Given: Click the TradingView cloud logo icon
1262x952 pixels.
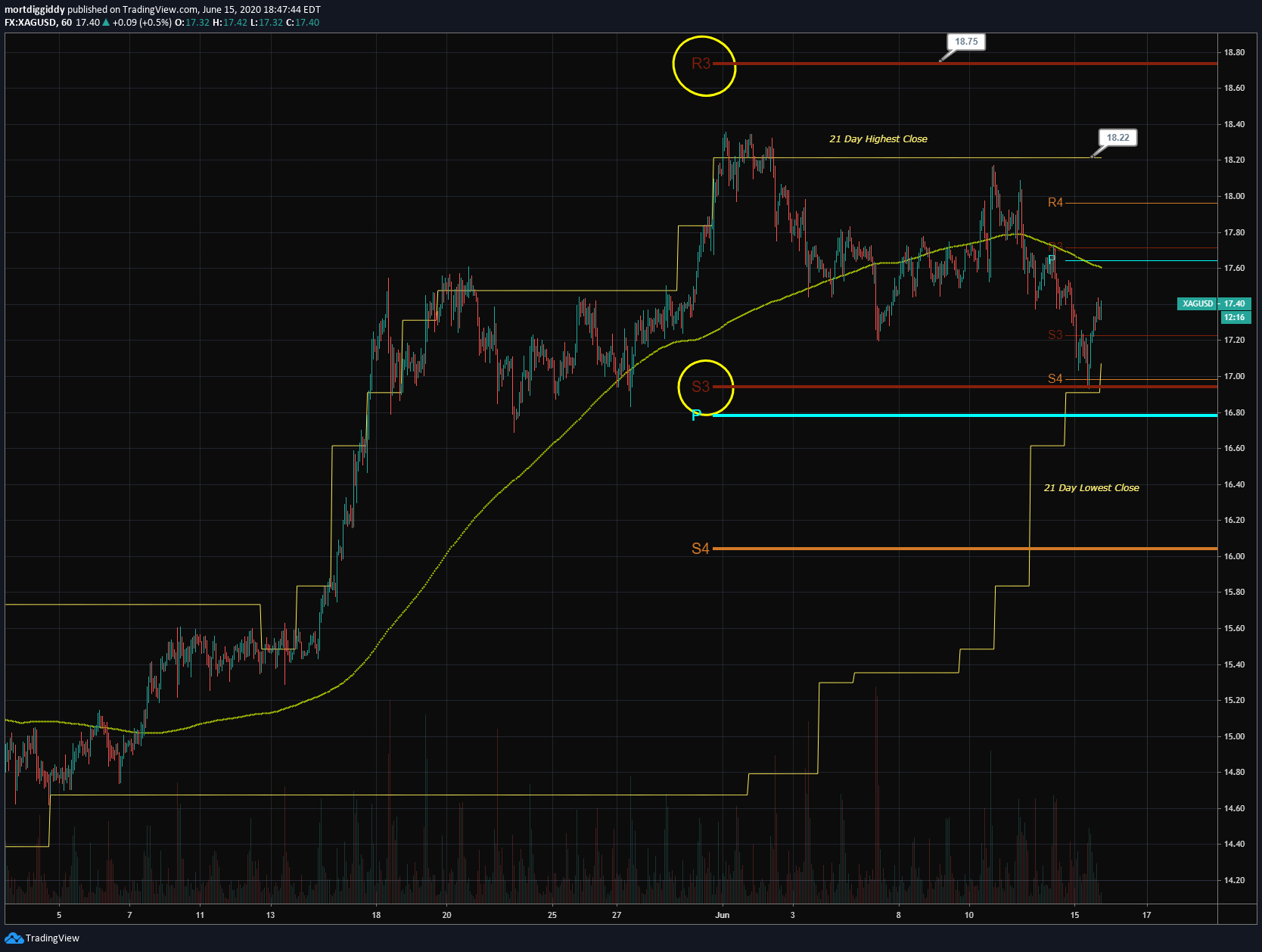Looking at the screenshot, I should pyautogui.click(x=14, y=938).
